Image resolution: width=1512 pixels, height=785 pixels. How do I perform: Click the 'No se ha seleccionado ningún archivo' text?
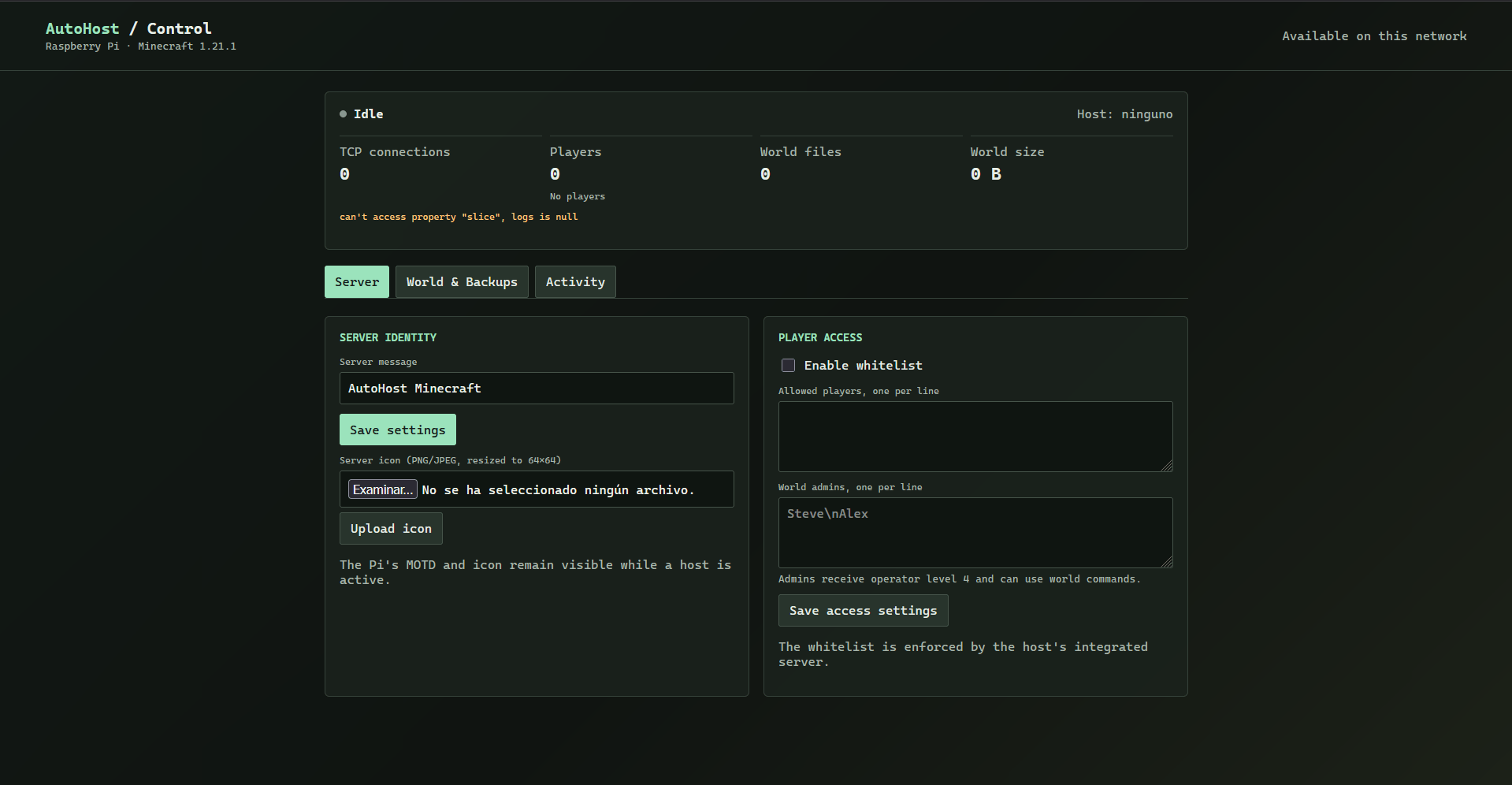(x=558, y=489)
